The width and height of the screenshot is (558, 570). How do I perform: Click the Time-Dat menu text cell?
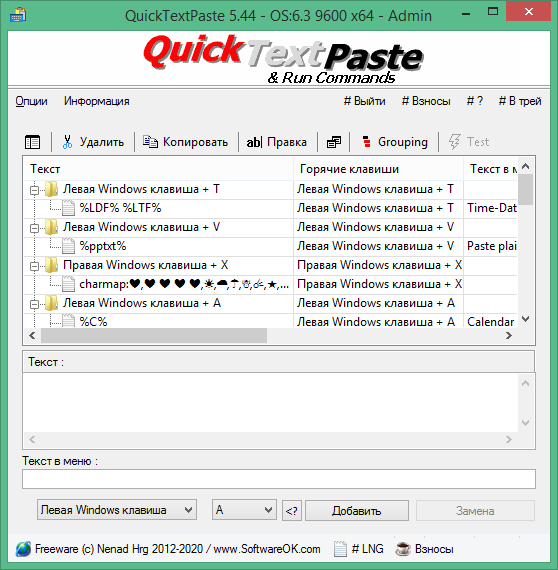pyautogui.click(x=491, y=208)
